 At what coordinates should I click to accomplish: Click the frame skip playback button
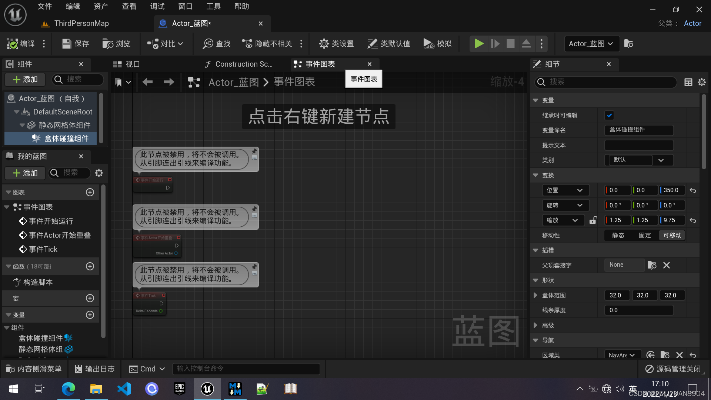point(495,44)
